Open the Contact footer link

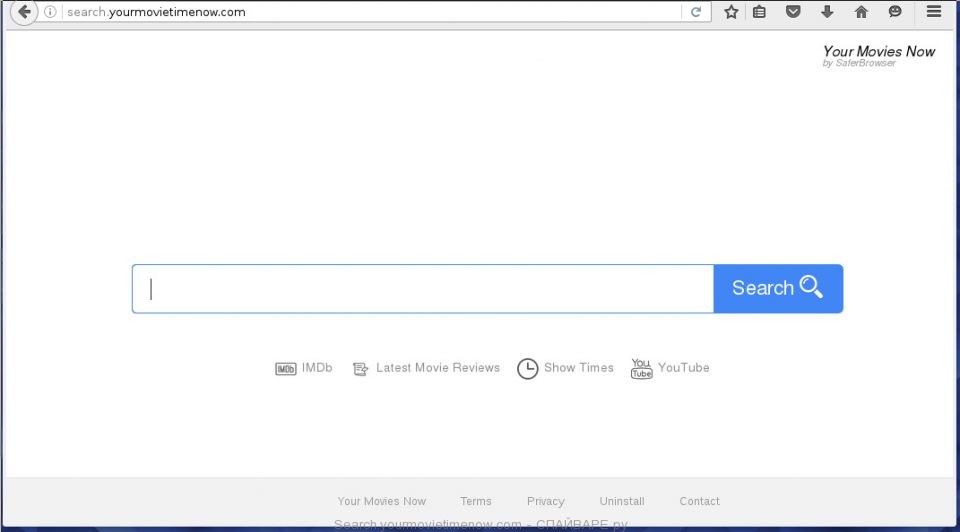click(699, 501)
